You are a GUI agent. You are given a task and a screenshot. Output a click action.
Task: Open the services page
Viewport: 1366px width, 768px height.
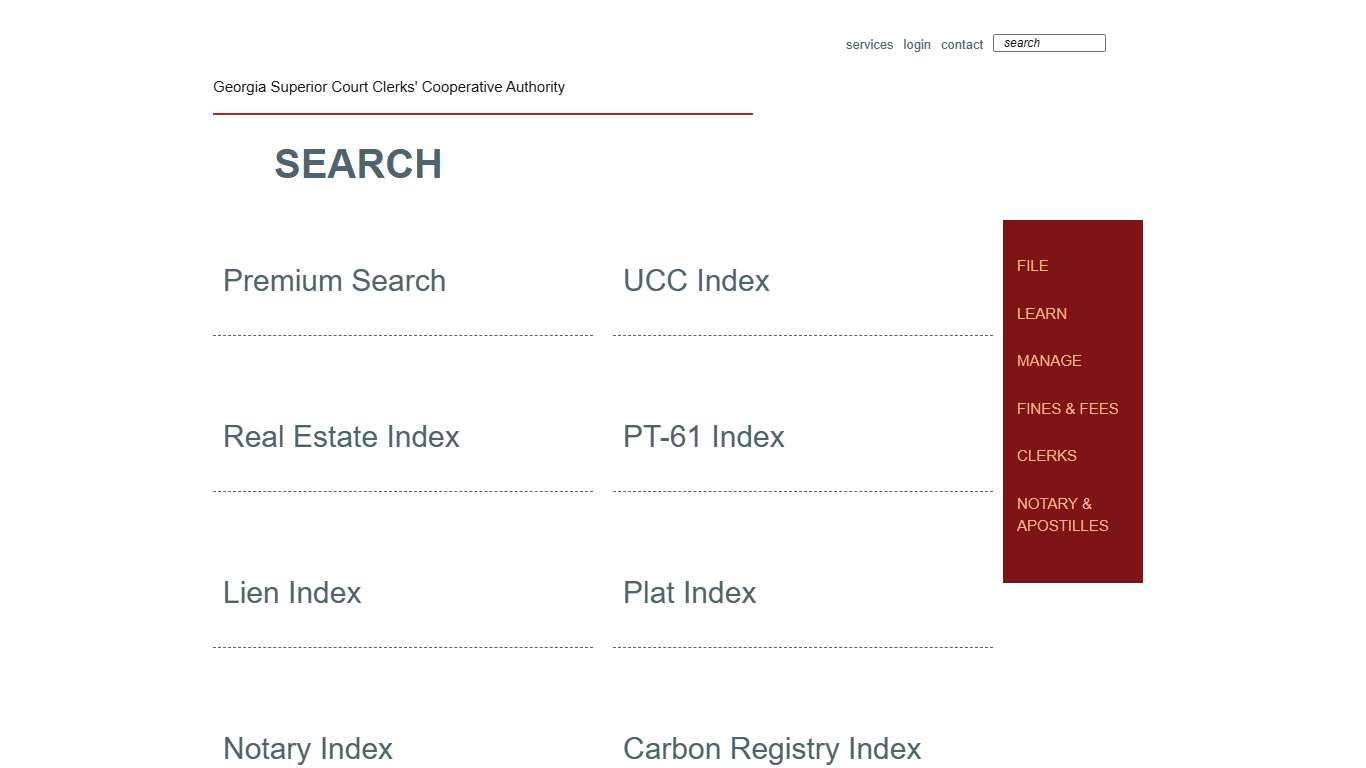click(869, 44)
